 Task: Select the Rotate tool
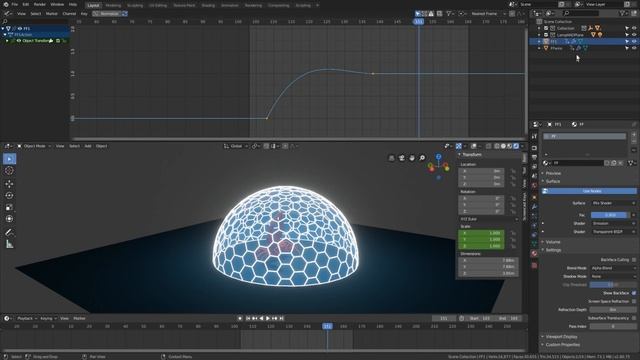(9, 196)
